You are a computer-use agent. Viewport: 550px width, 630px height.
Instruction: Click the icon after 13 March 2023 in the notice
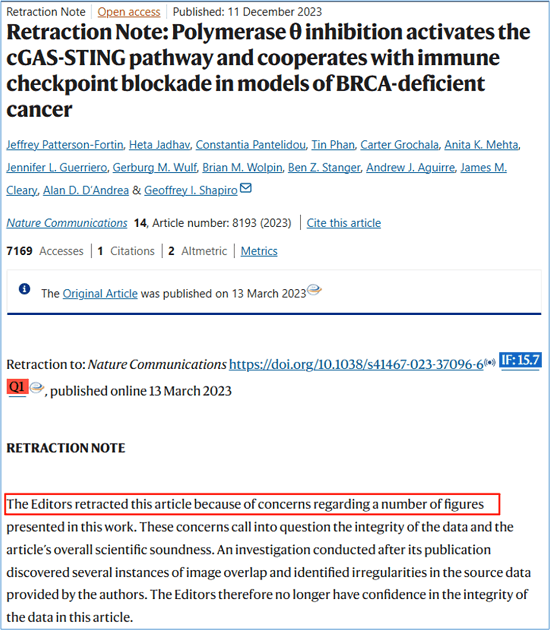314,289
